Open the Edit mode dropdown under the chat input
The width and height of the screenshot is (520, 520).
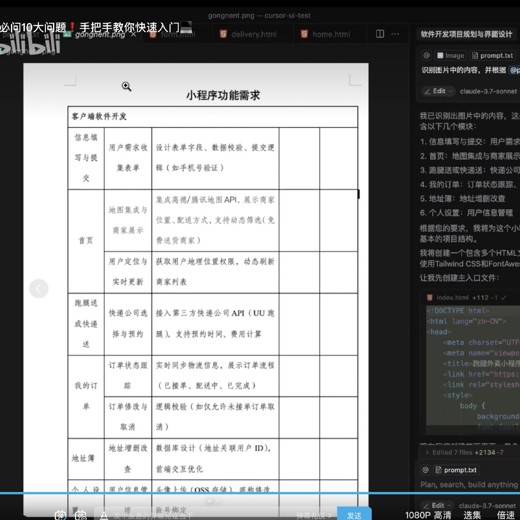coord(437,505)
